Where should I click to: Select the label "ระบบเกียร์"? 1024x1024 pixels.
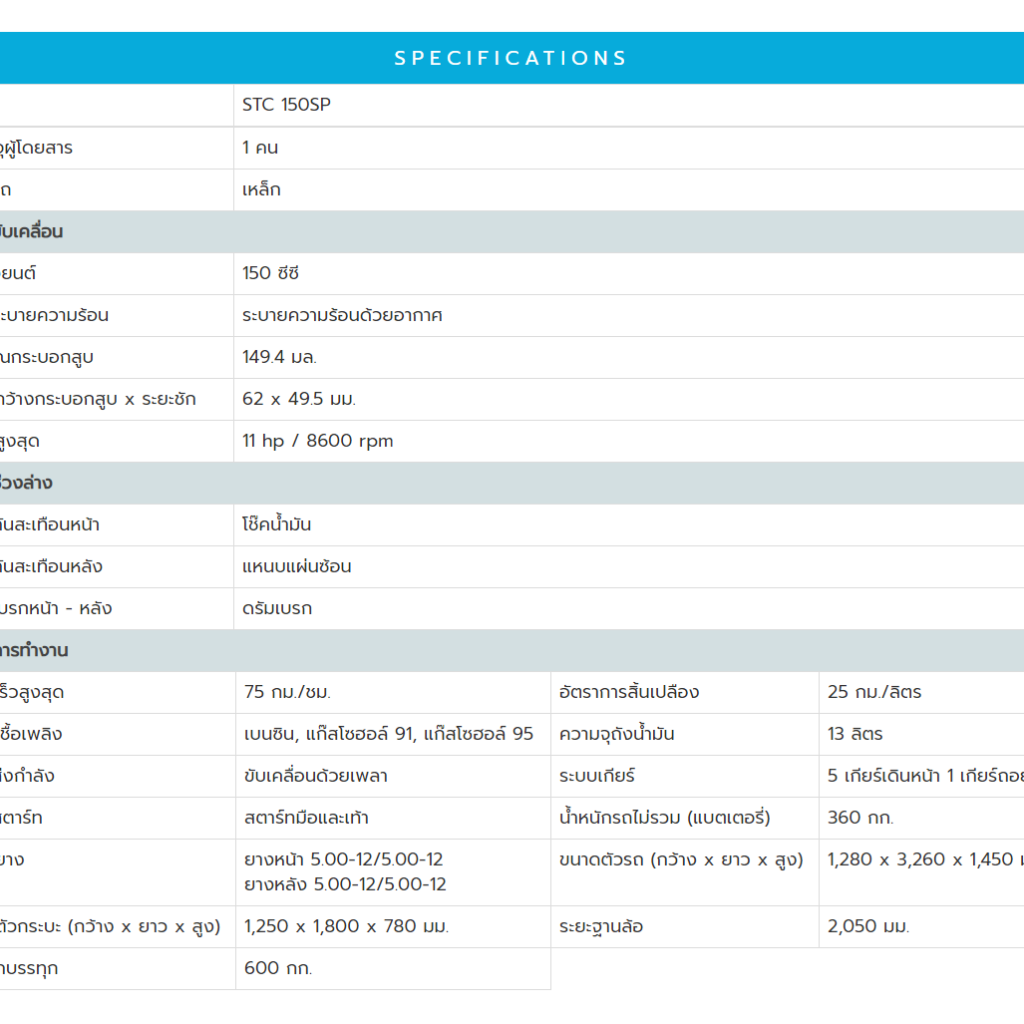coord(597,775)
